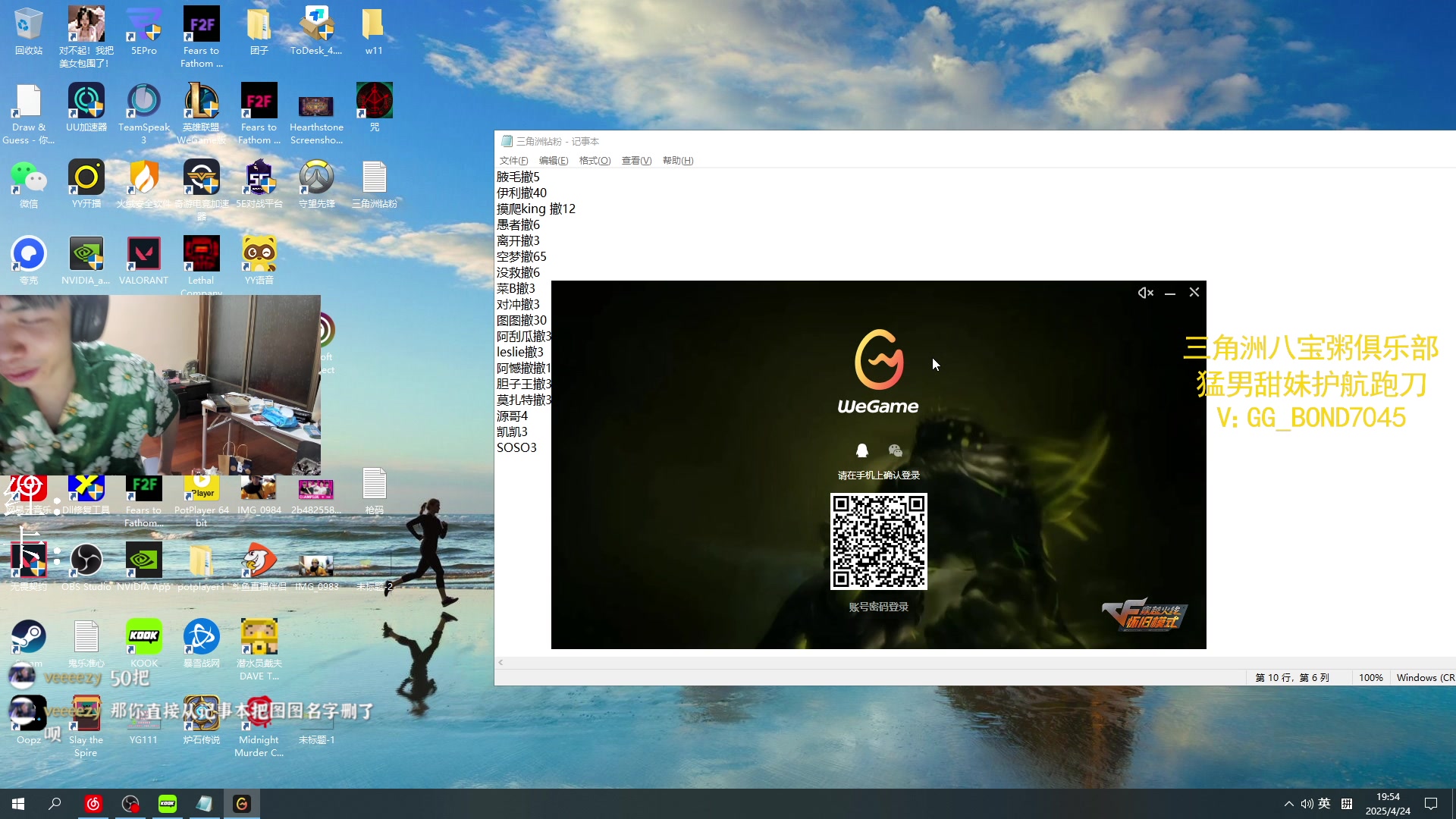1456x819 pixels.
Task: Switch to Notepad taskbar icon
Action: [x=205, y=804]
